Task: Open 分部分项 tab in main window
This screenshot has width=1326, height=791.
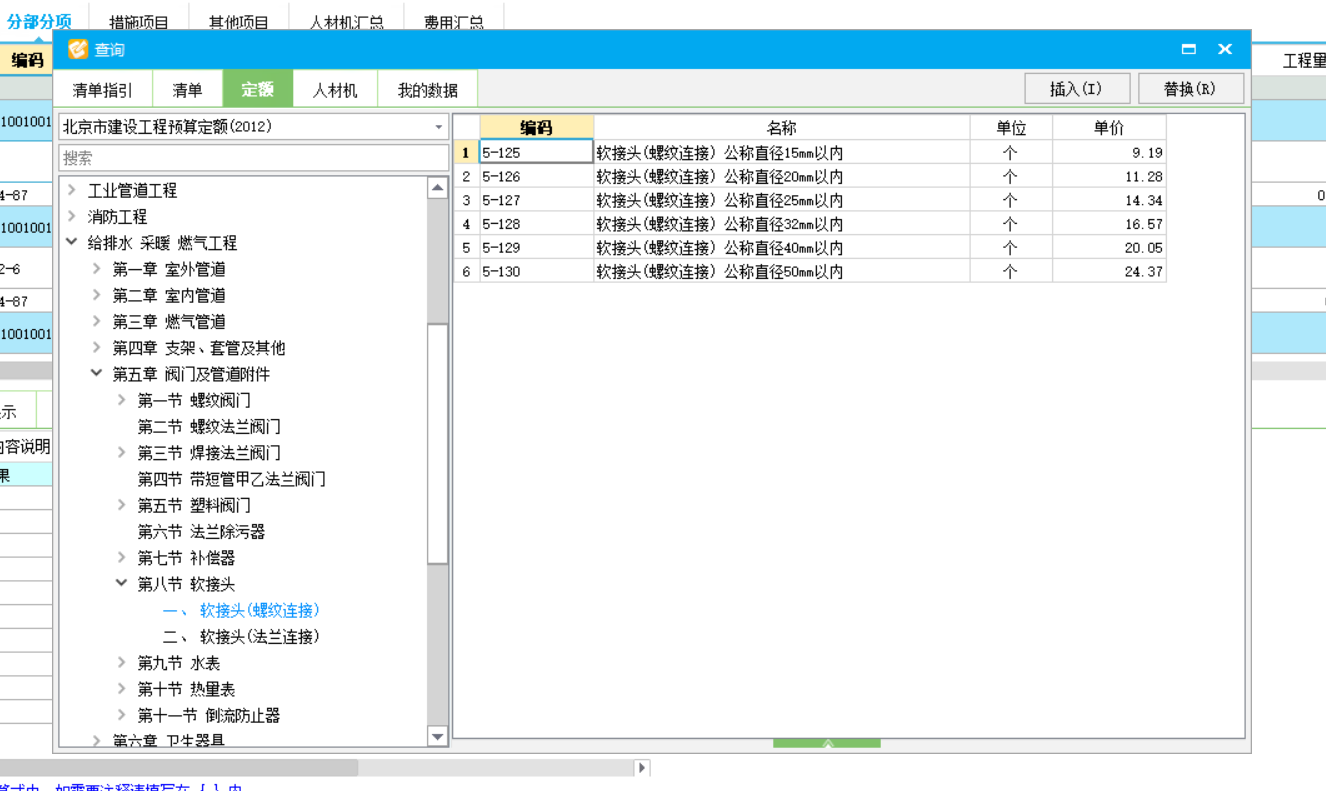Action: [x=39, y=20]
